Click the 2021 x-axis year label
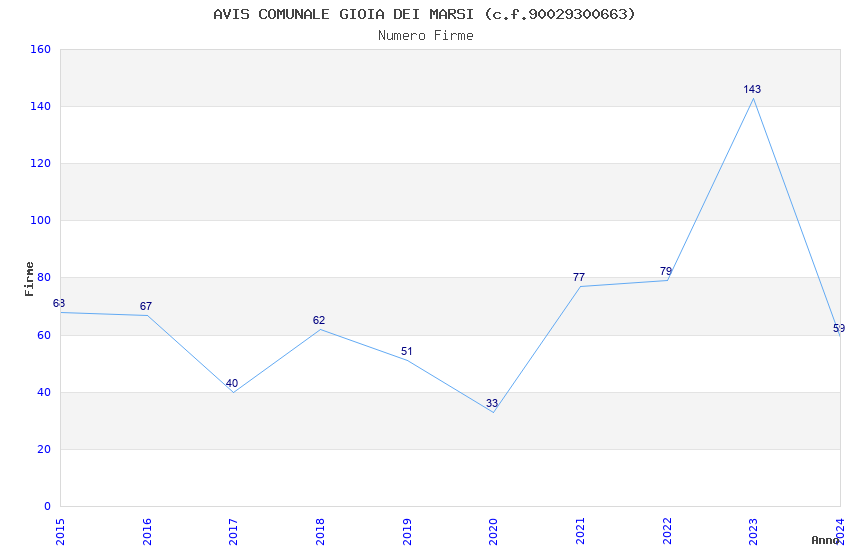The width and height of the screenshot is (850, 550). [x=581, y=530]
